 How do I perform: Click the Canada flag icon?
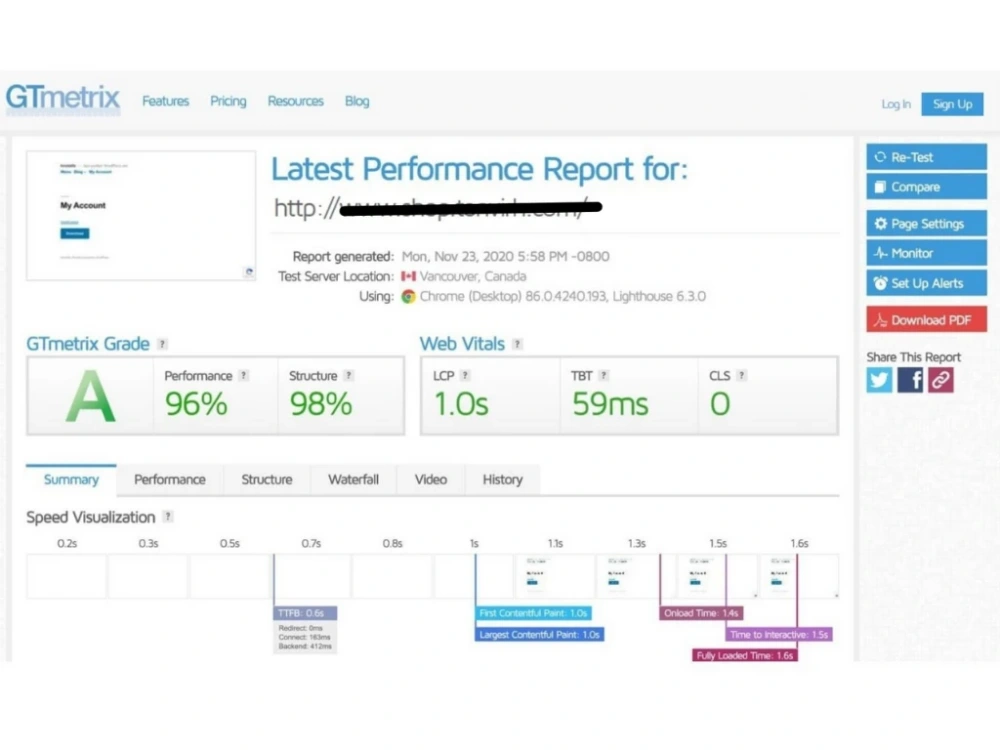(408, 276)
